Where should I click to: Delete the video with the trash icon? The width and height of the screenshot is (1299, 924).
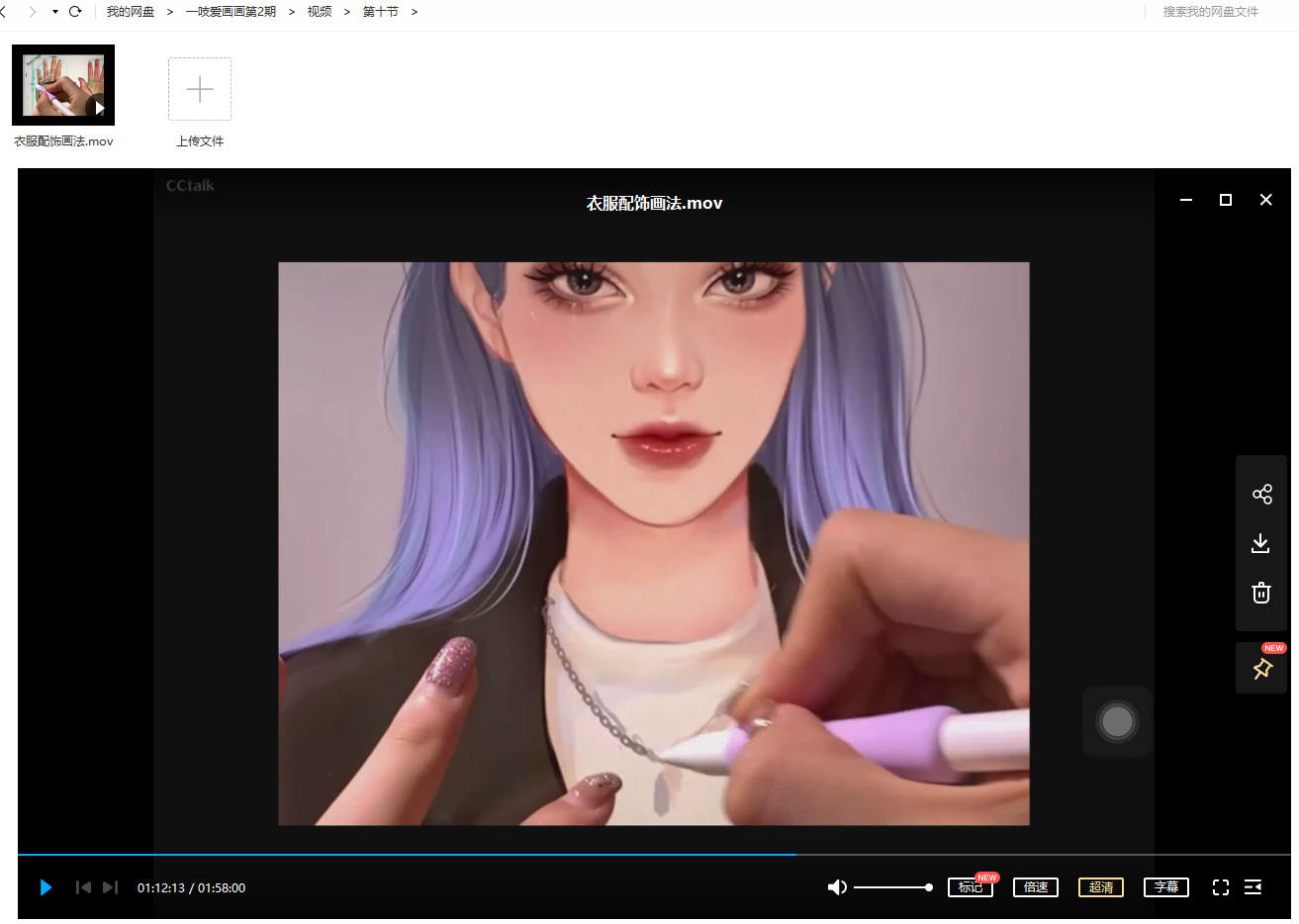[x=1261, y=593]
